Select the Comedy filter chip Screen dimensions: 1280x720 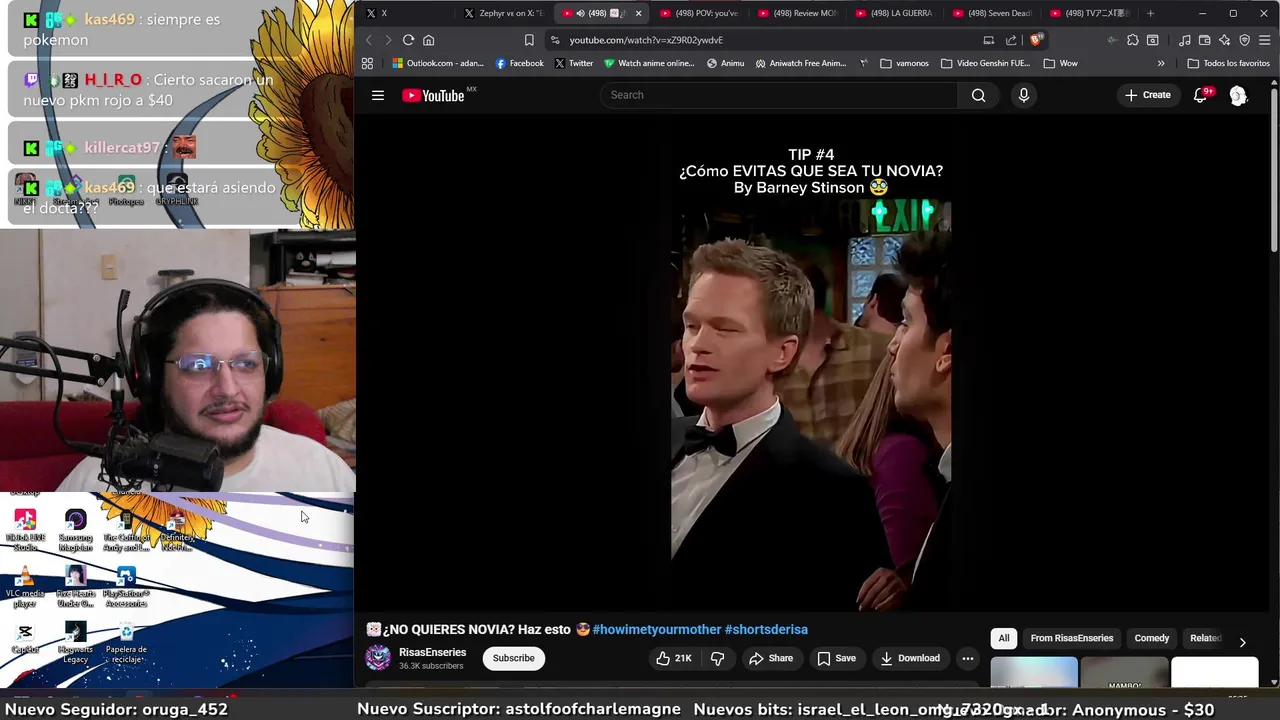coord(1151,638)
